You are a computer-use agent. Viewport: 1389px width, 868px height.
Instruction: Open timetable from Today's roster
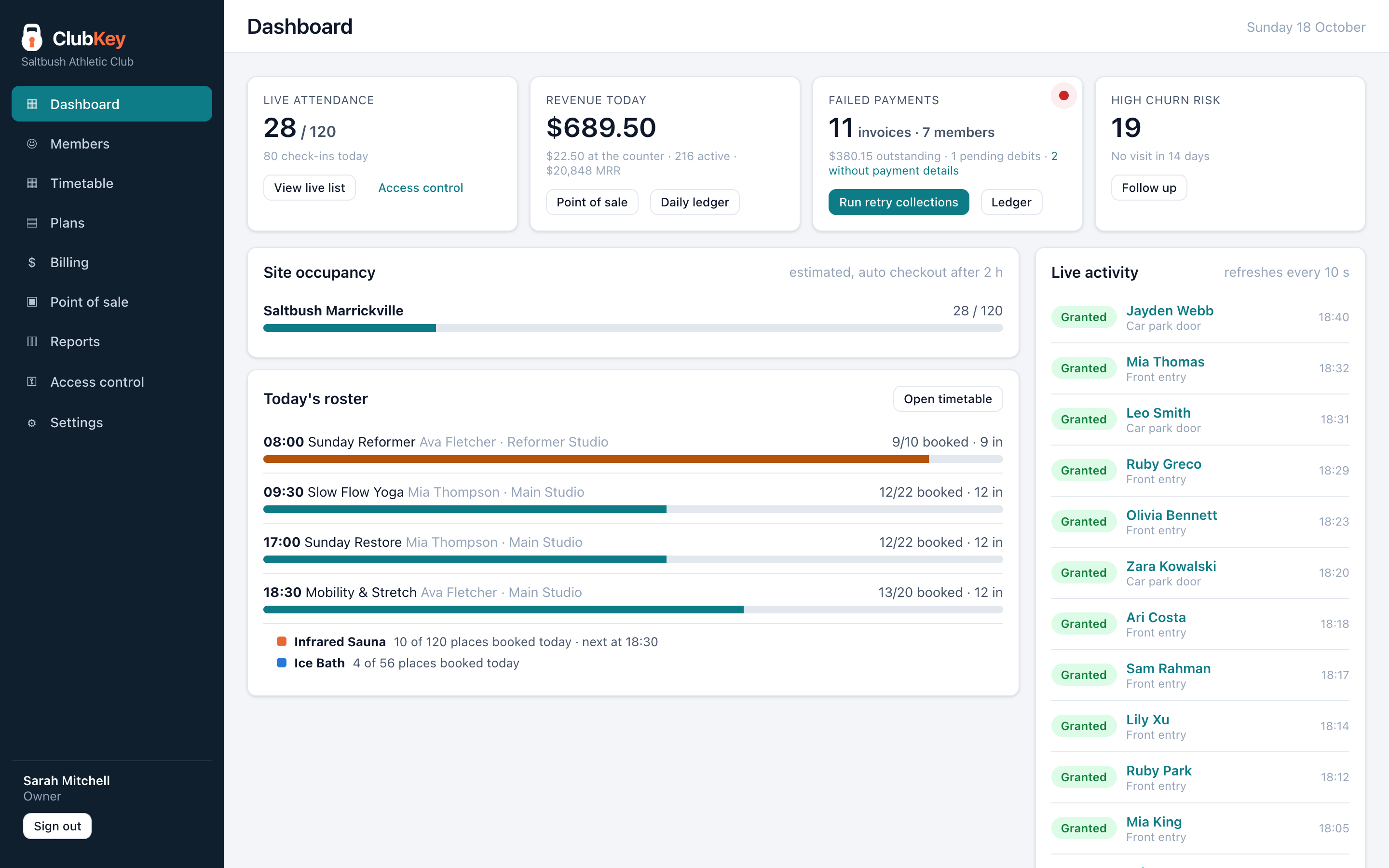pos(948,399)
